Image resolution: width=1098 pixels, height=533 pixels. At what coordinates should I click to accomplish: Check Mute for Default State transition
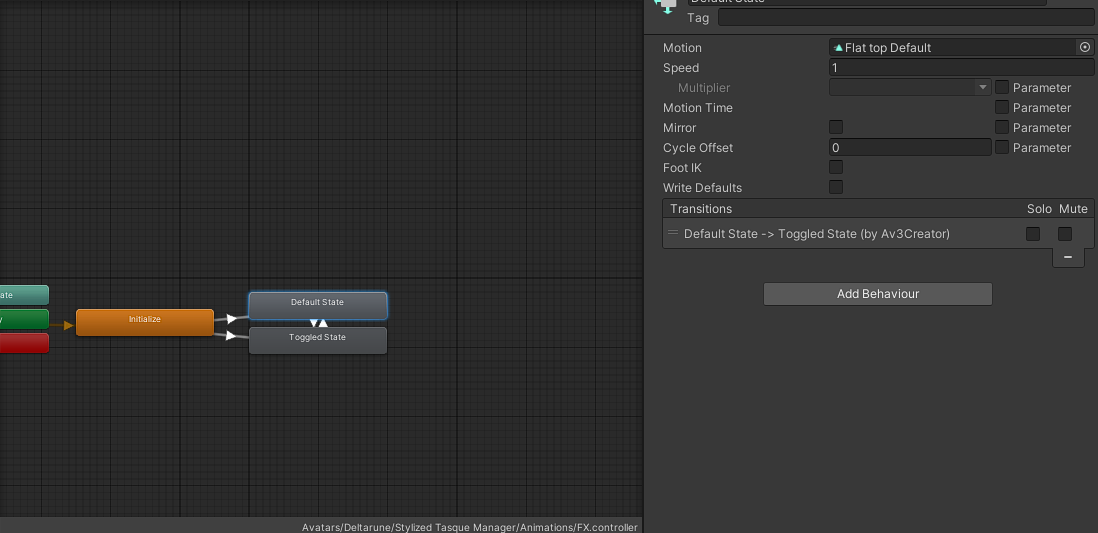1065,233
